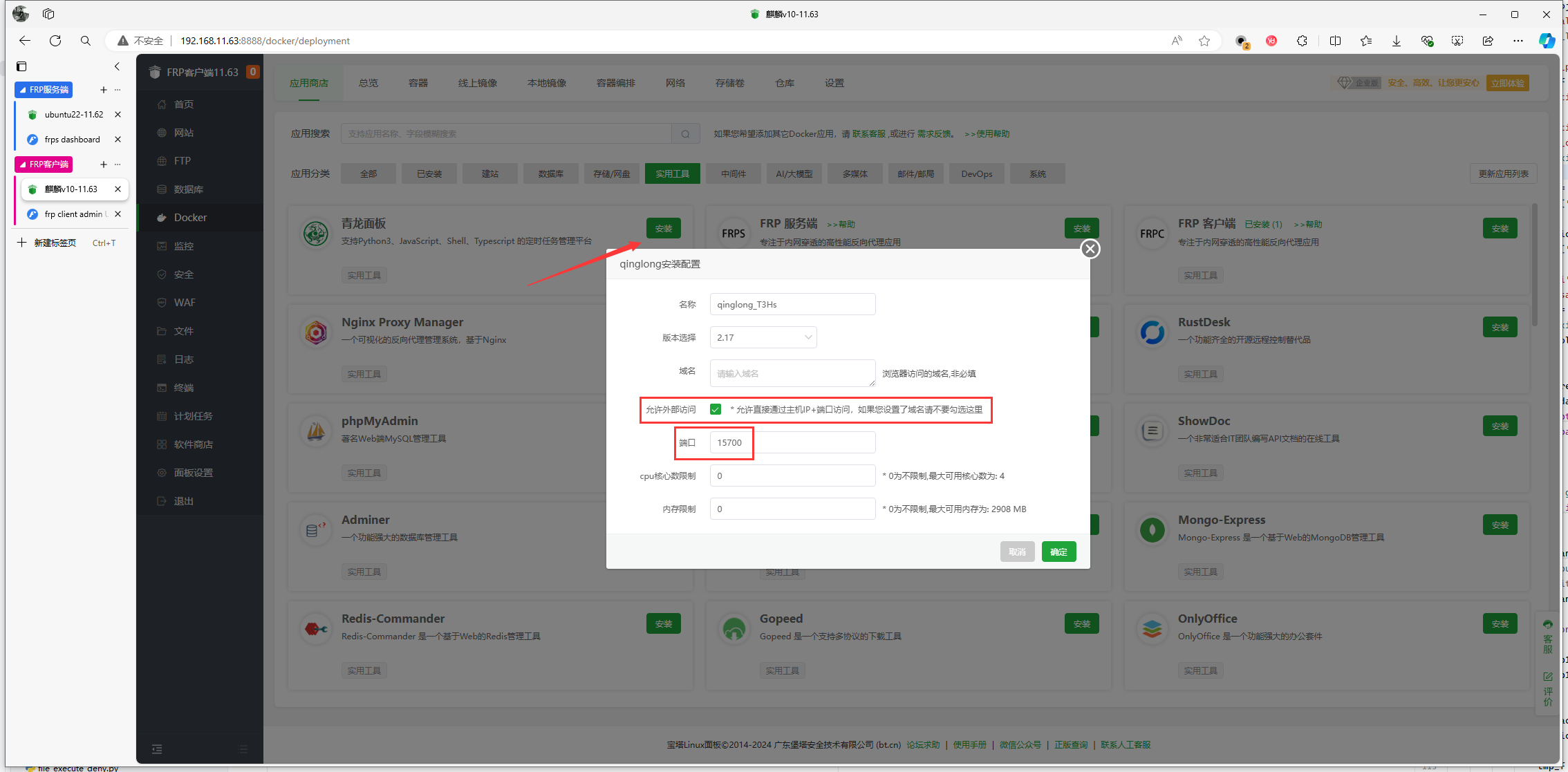This screenshot has height=772, width=1568.
Task: Cancel the install with the 取消 button
Action: [x=1017, y=552]
